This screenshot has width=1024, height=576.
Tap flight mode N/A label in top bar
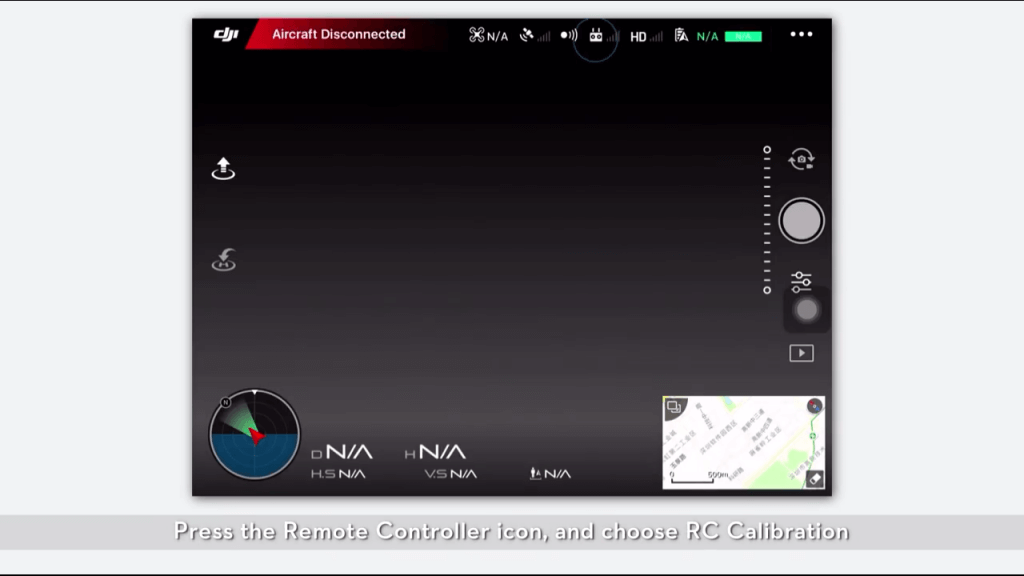point(498,37)
